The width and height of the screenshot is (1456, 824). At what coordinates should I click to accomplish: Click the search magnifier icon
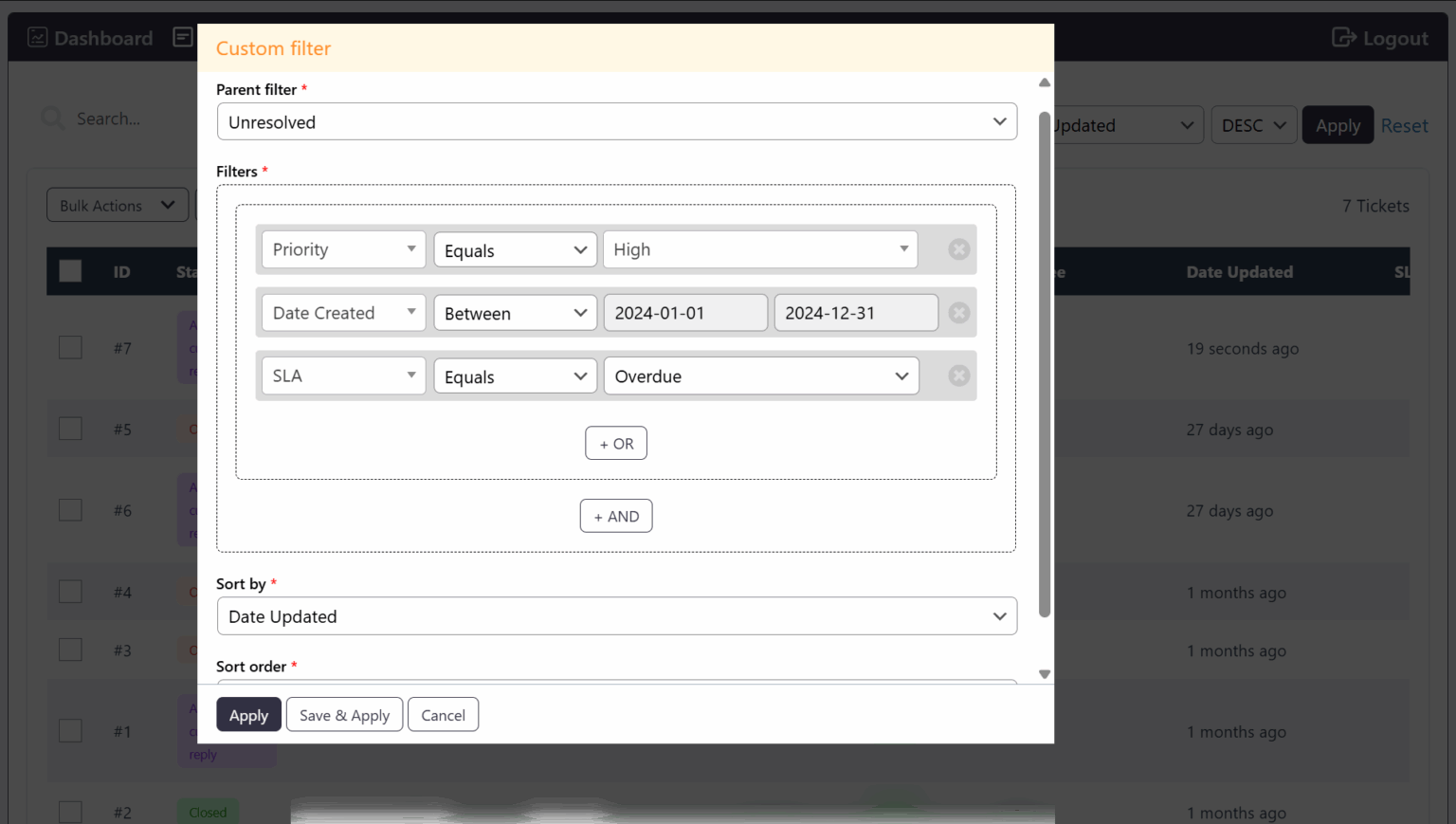53,119
